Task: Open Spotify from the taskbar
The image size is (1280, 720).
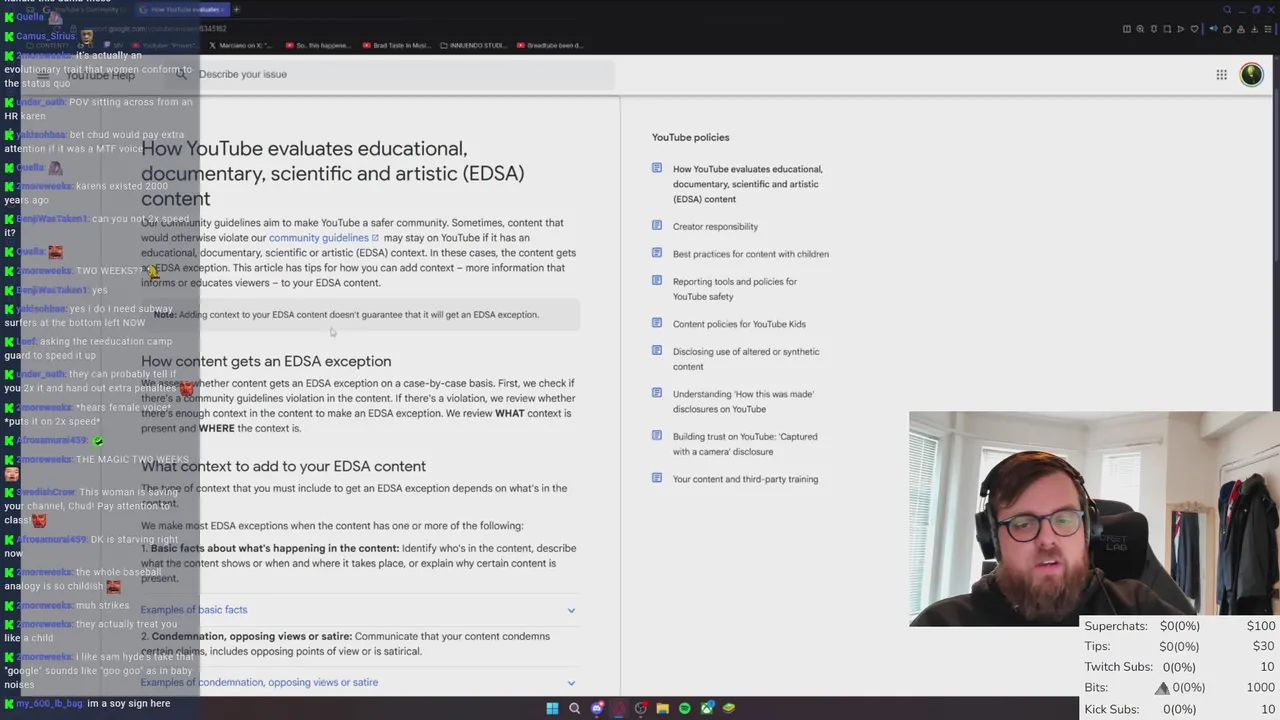Action: 684,708
